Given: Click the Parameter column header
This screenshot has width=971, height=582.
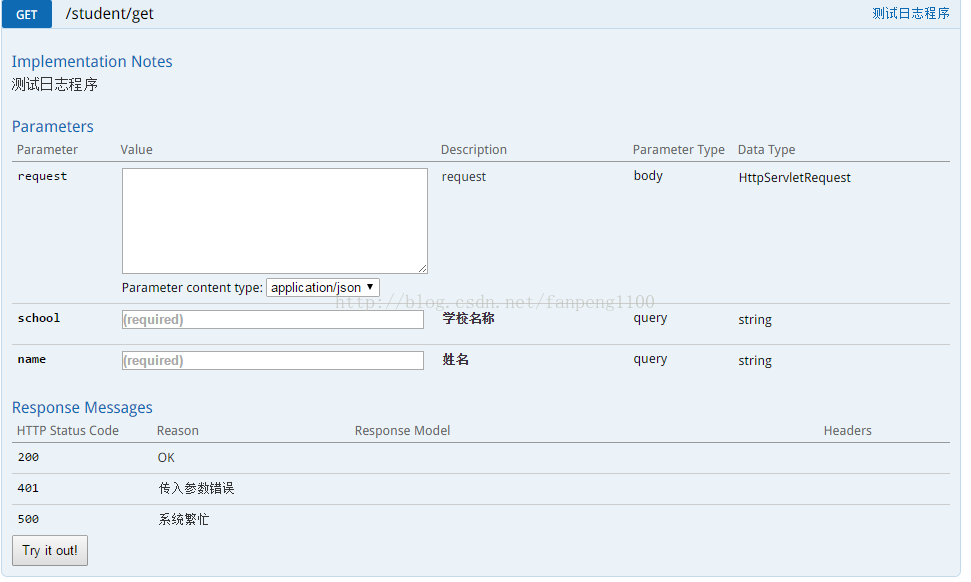Looking at the screenshot, I should [x=47, y=149].
